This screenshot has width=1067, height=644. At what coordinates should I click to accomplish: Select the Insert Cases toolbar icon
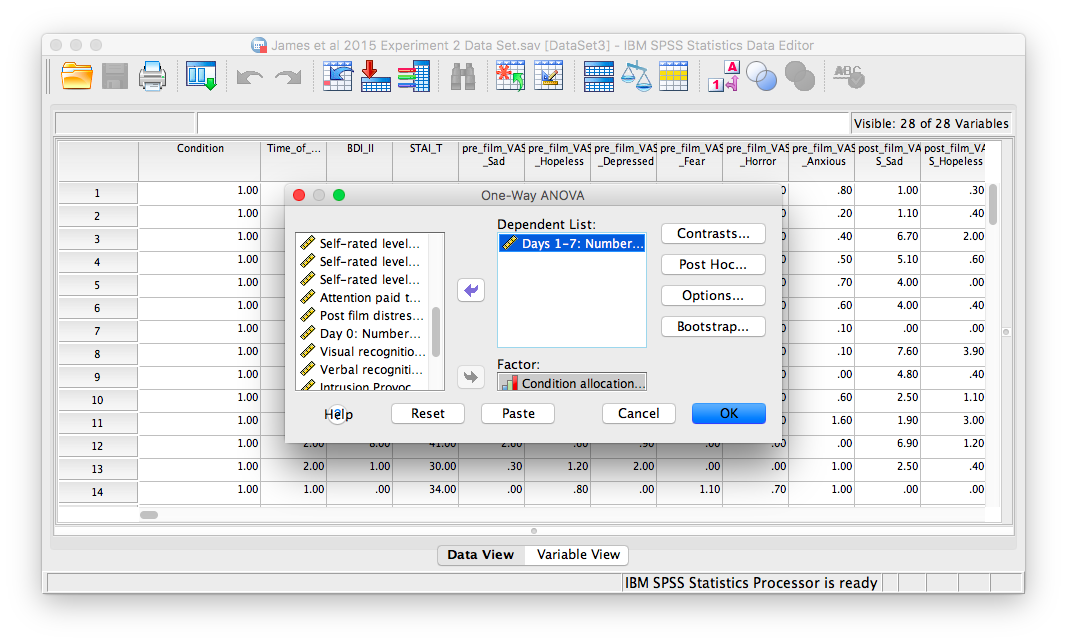(510, 76)
